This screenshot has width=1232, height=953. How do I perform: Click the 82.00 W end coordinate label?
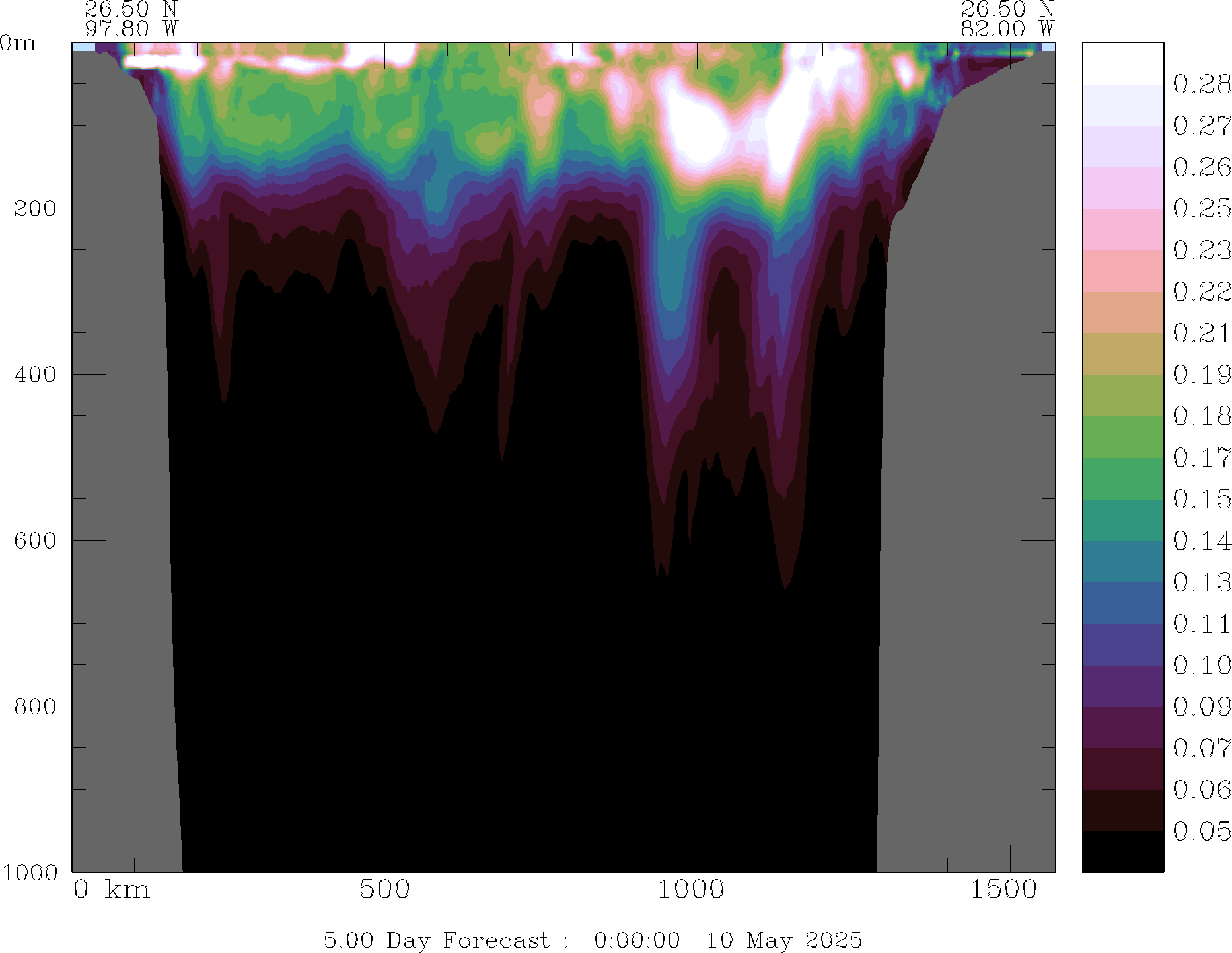click(1007, 29)
